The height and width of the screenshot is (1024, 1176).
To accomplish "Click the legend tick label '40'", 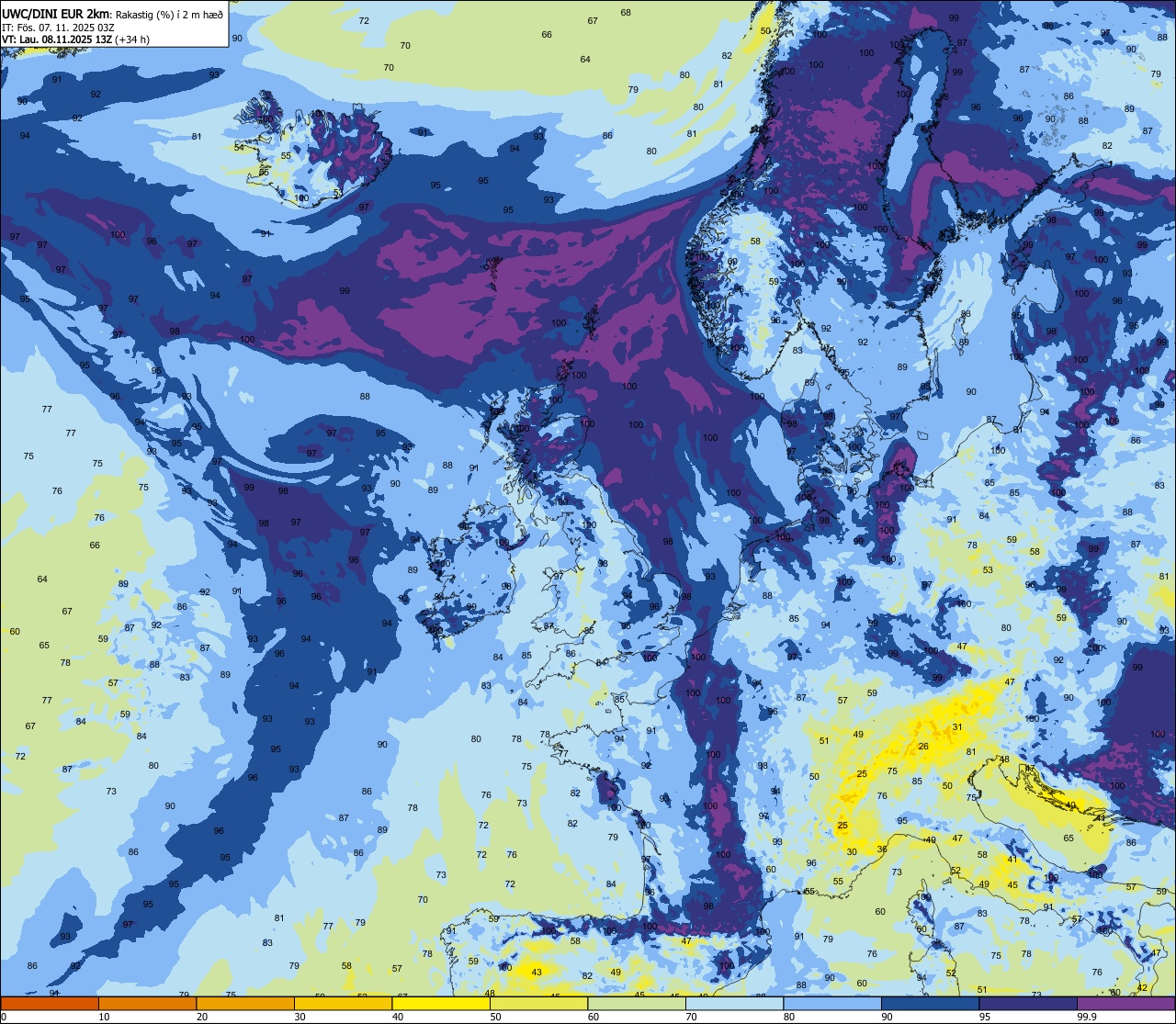I will point(398,1017).
